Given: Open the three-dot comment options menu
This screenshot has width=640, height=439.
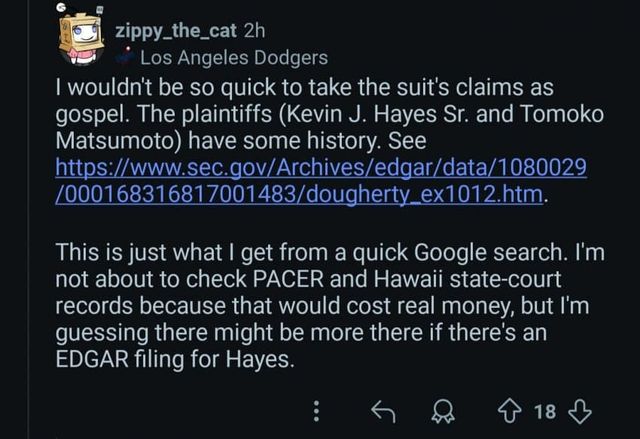Looking at the screenshot, I should [x=317, y=411].
